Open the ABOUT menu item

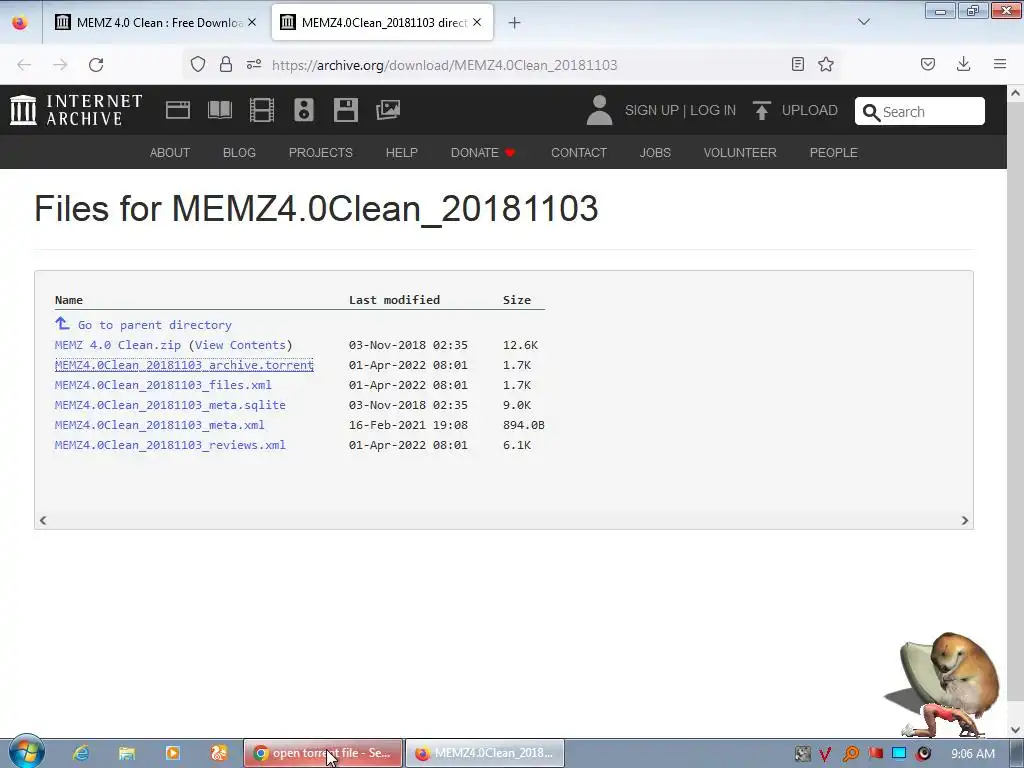(170, 152)
